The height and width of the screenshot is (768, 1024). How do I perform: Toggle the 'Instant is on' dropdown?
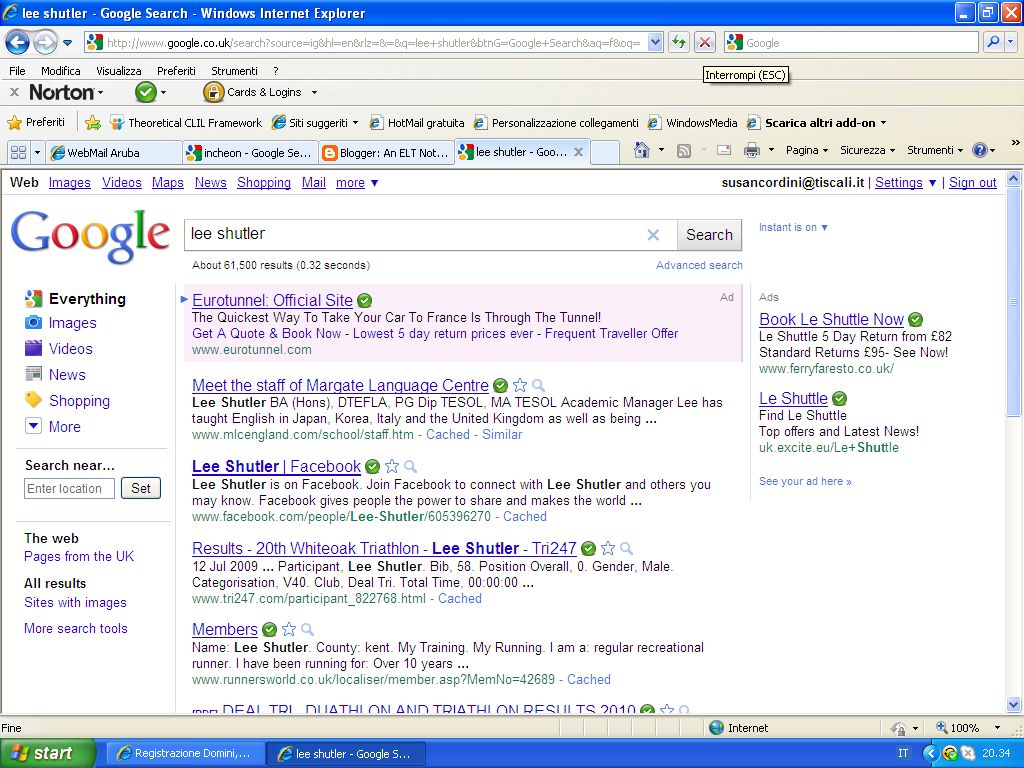coord(793,227)
